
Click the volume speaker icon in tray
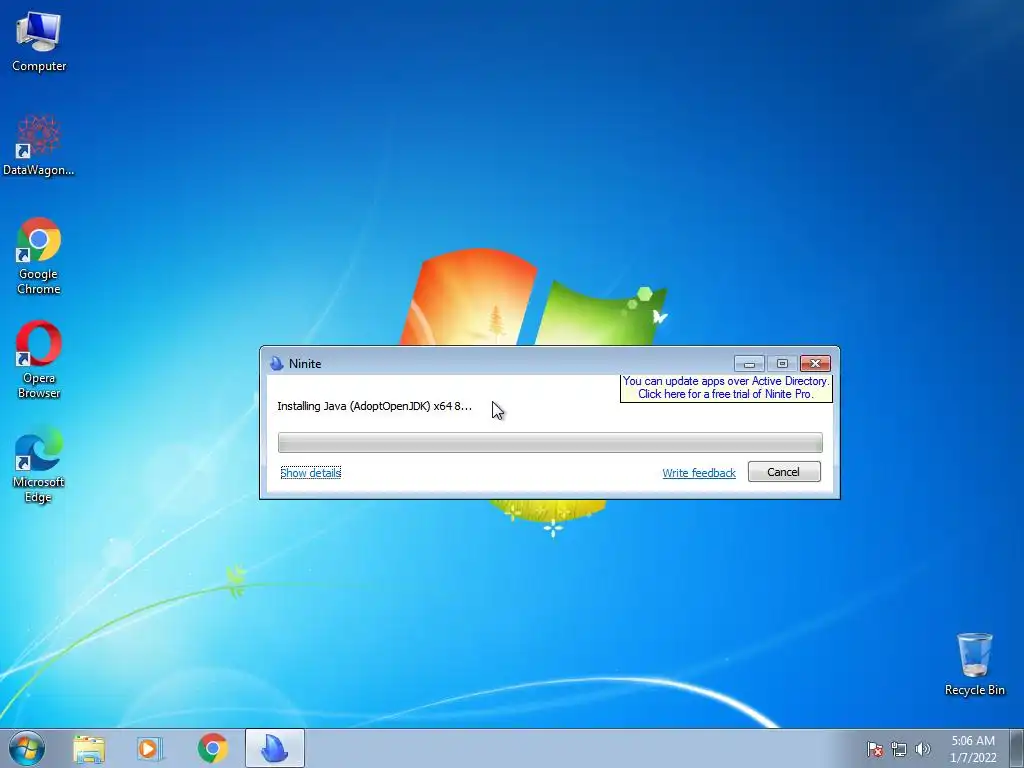pyautogui.click(x=922, y=749)
